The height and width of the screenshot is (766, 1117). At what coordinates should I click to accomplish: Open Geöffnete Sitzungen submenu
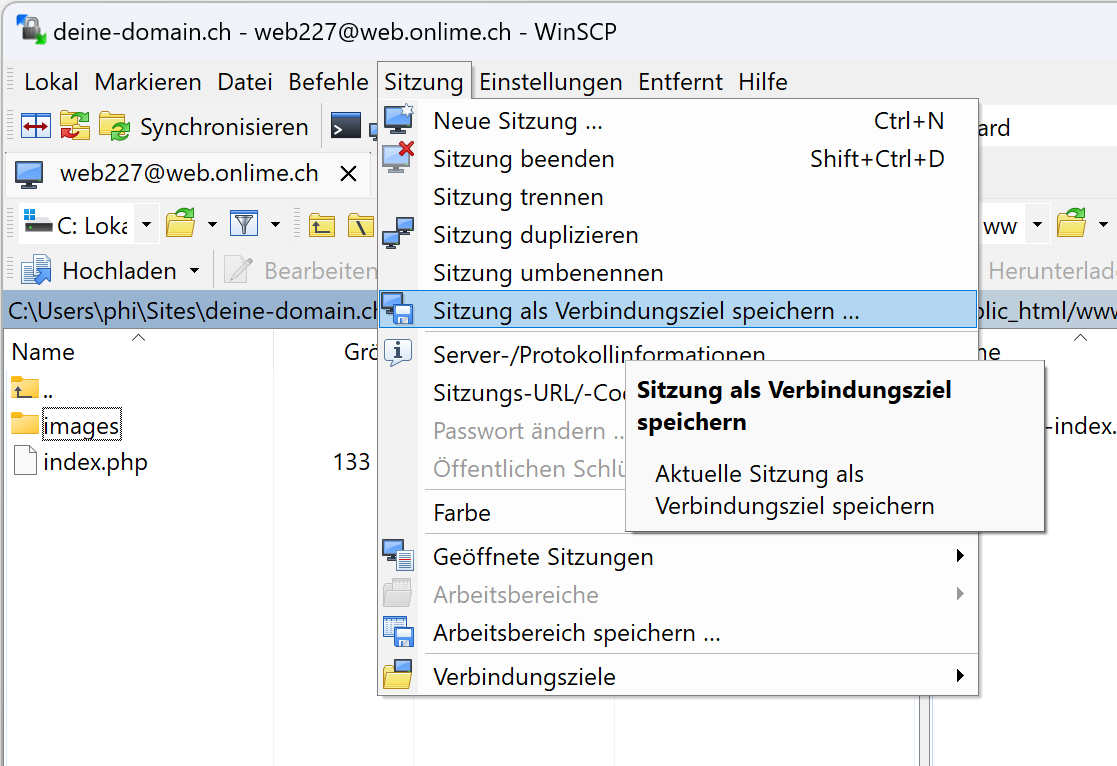677,557
